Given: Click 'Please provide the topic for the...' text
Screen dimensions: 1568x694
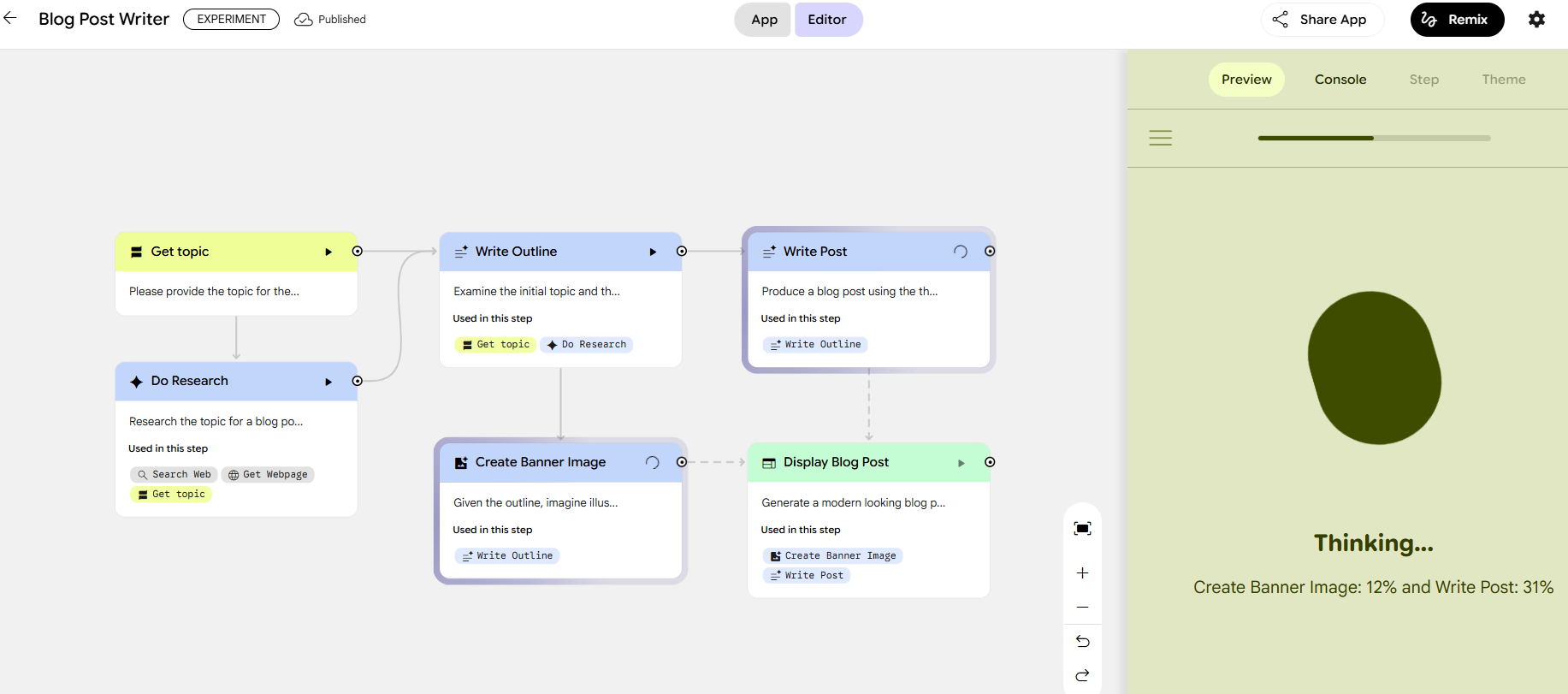Looking at the screenshot, I should click(x=214, y=291).
